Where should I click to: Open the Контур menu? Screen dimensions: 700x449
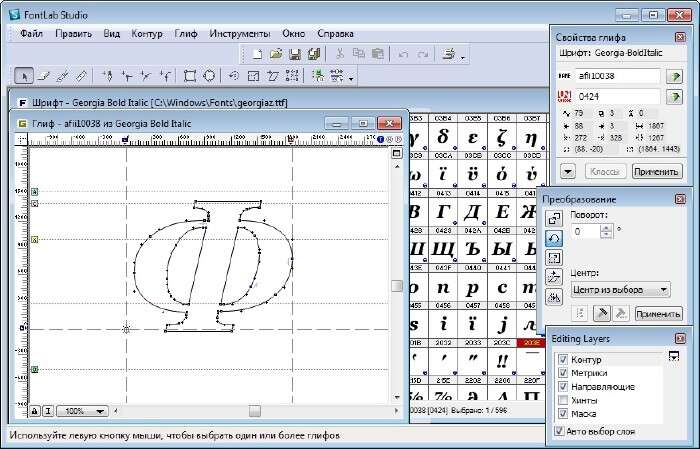(x=147, y=33)
